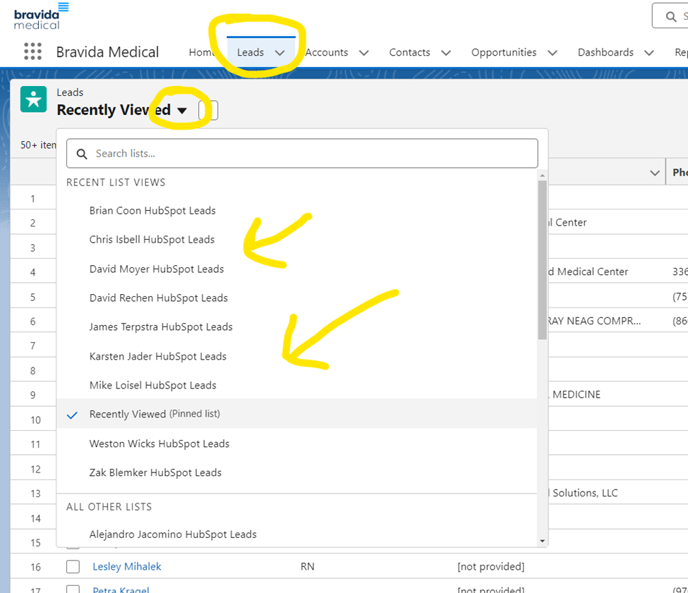Click the RAY NEAG COMPR... company cell
Screen dimensions: 688x593
pyautogui.click(x=594, y=321)
